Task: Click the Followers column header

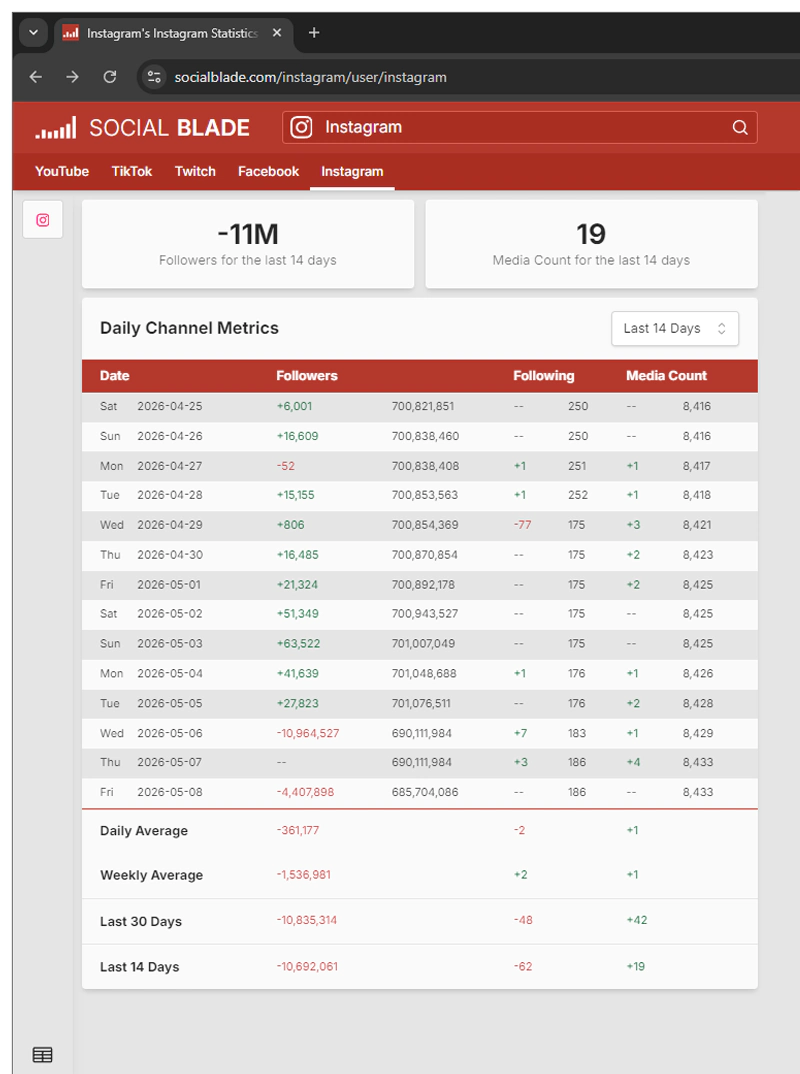Action: coord(307,375)
